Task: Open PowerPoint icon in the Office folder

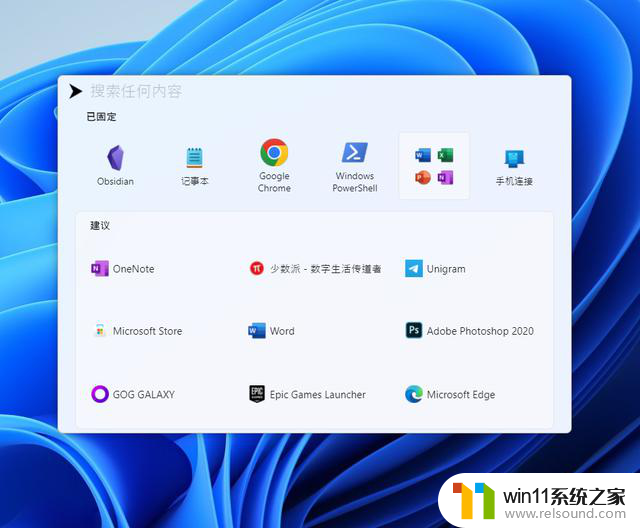Action: [423, 177]
